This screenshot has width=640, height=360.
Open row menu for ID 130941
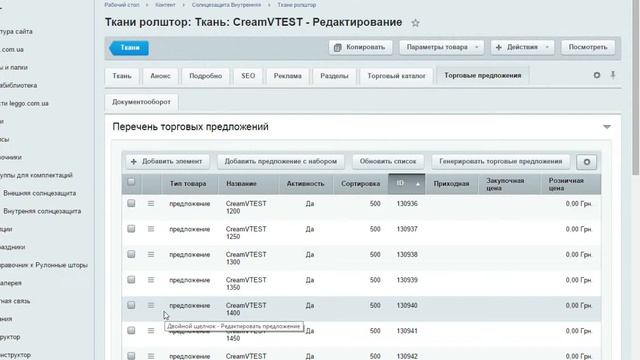(x=151, y=331)
